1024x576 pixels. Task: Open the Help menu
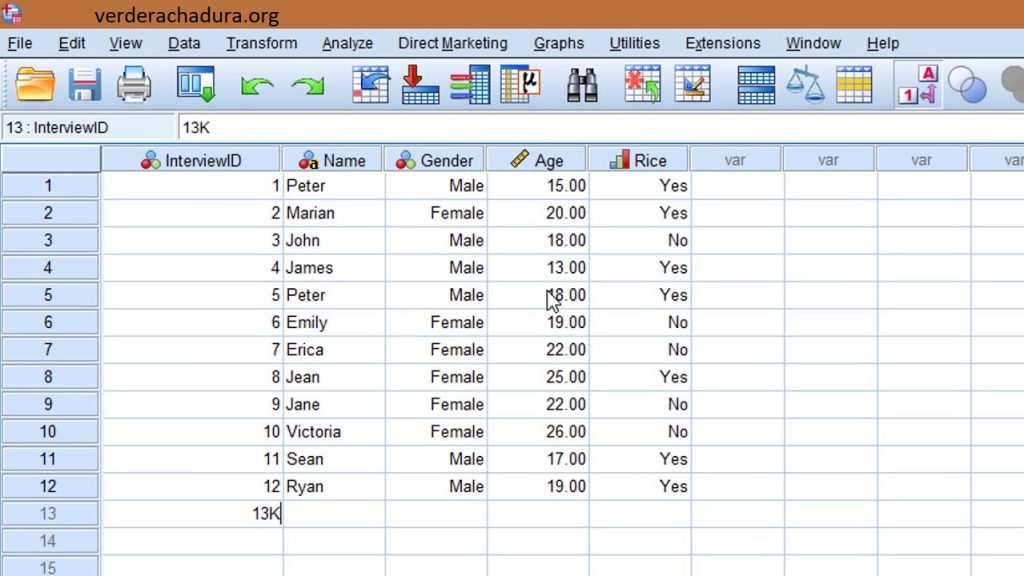tap(883, 43)
